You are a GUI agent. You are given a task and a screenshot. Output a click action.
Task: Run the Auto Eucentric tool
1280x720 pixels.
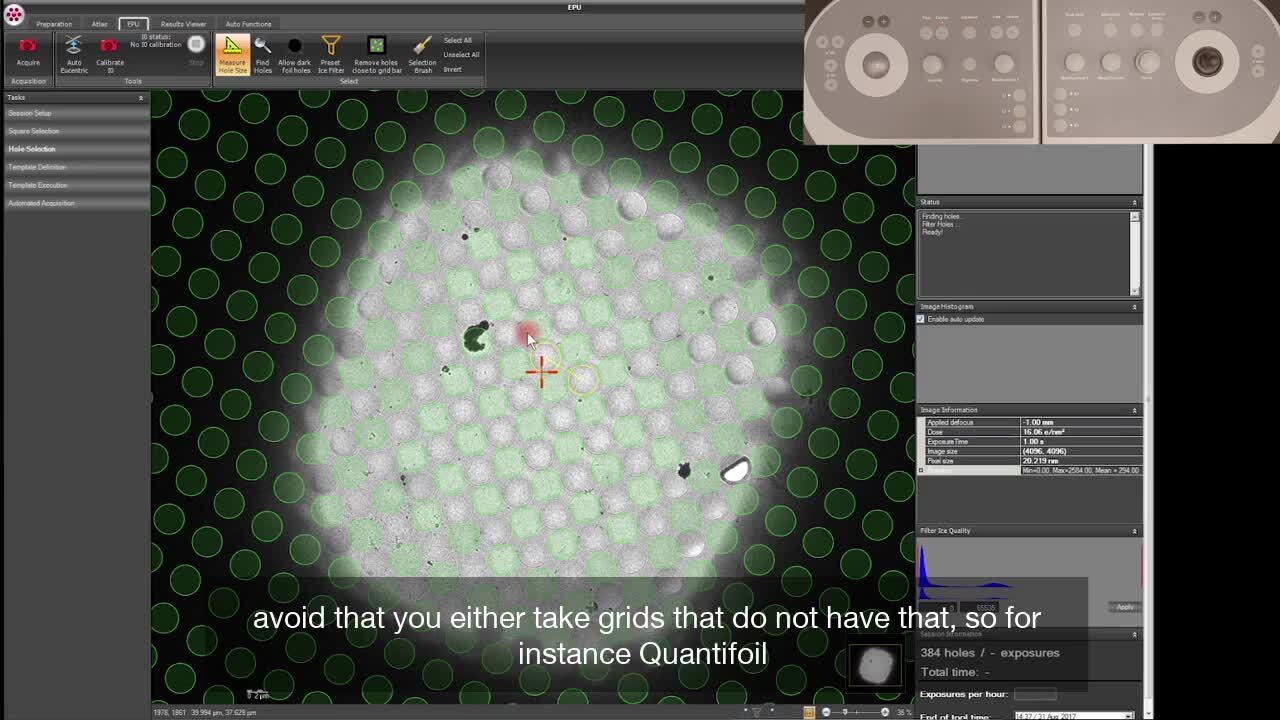pos(73,48)
